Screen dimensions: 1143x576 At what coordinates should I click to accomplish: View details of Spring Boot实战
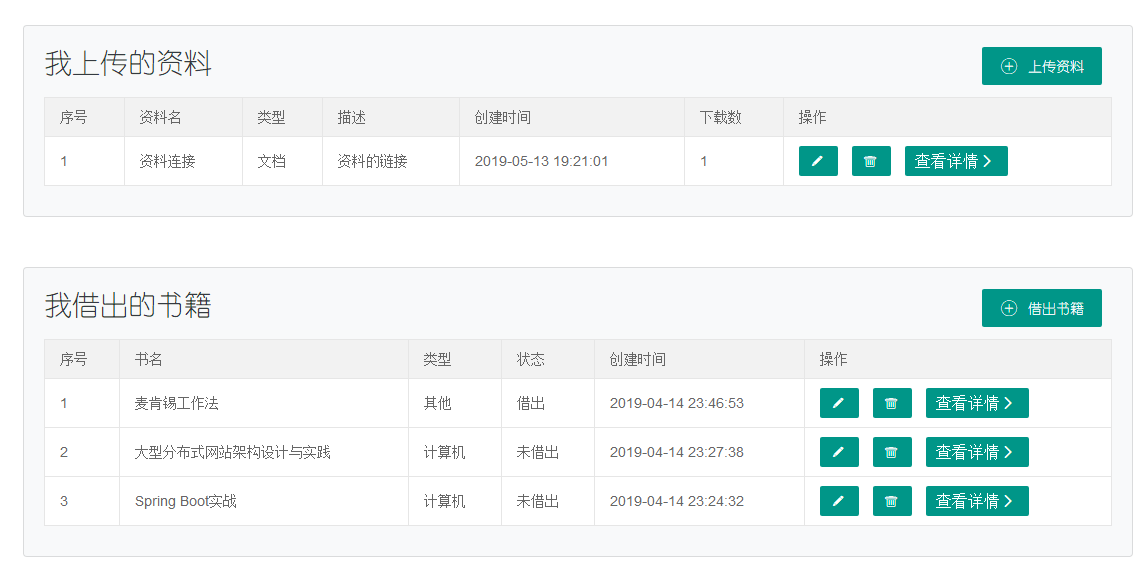tap(976, 501)
